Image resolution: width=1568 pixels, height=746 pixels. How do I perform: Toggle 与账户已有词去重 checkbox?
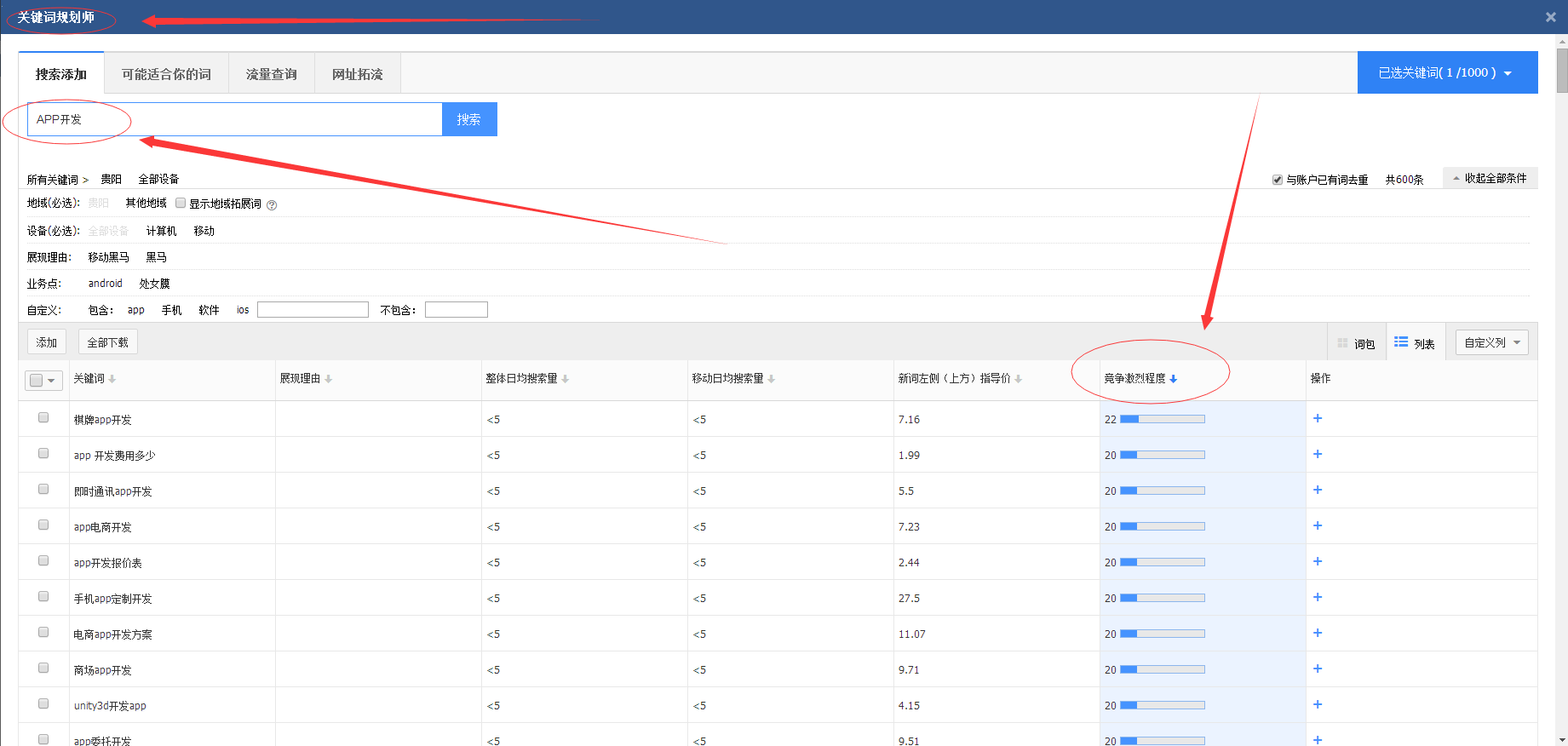pos(1278,180)
